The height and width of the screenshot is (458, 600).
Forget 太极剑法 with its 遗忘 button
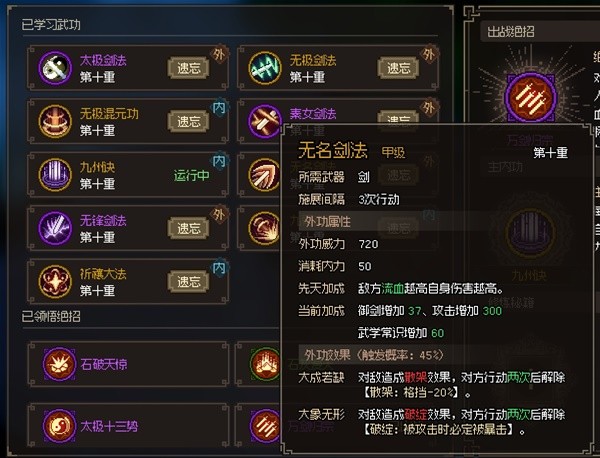tap(188, 68)
